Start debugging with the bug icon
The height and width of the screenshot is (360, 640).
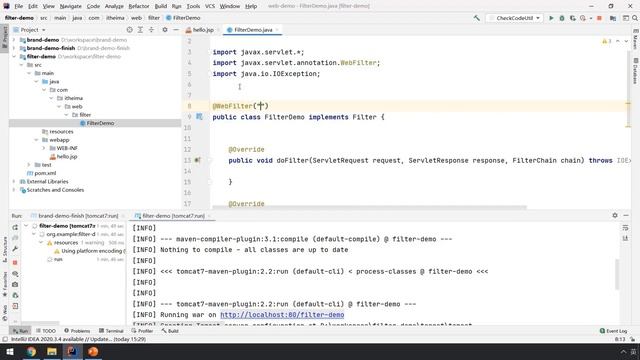tap(562, 18)
